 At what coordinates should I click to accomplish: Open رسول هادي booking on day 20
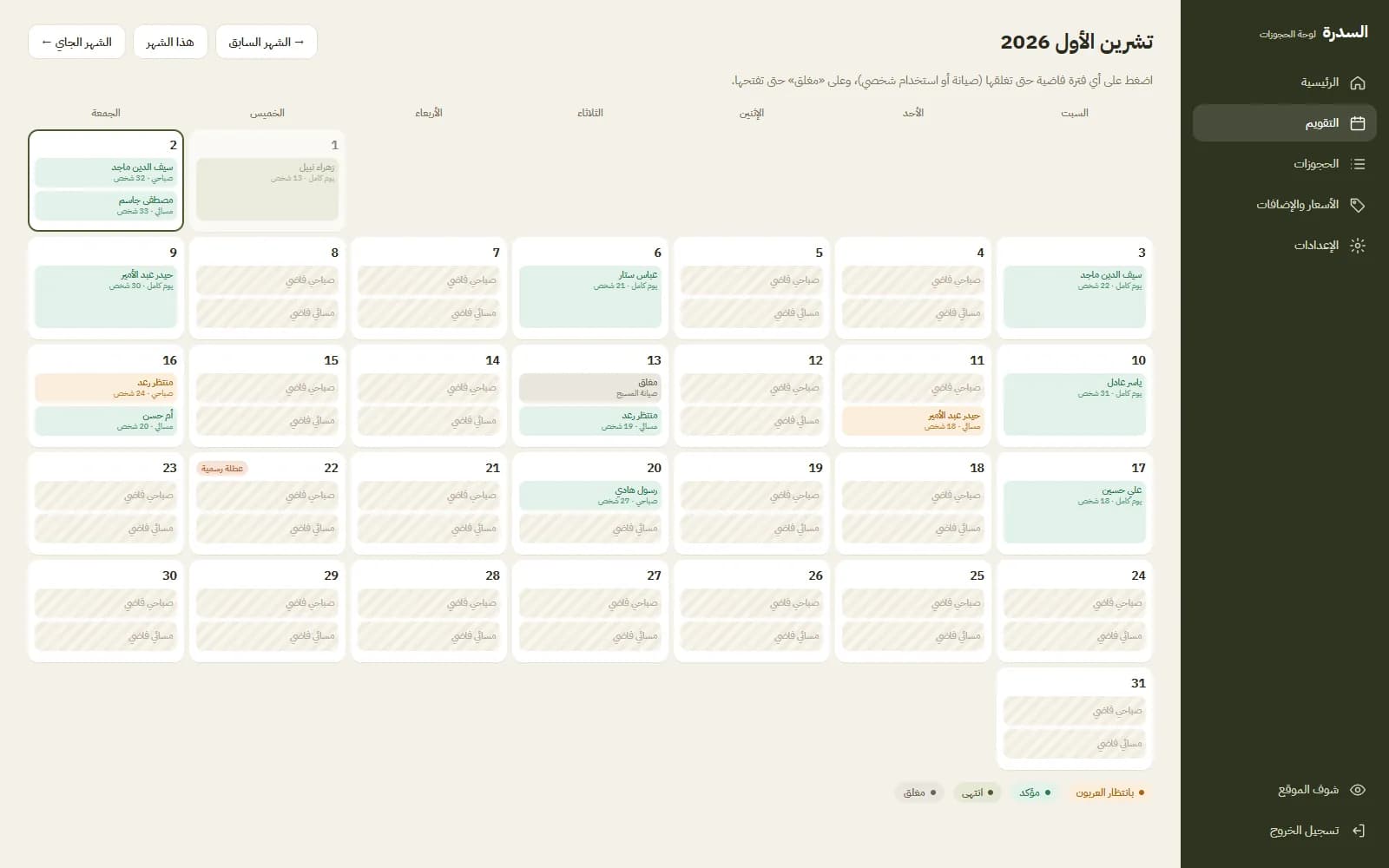[590, 495]
